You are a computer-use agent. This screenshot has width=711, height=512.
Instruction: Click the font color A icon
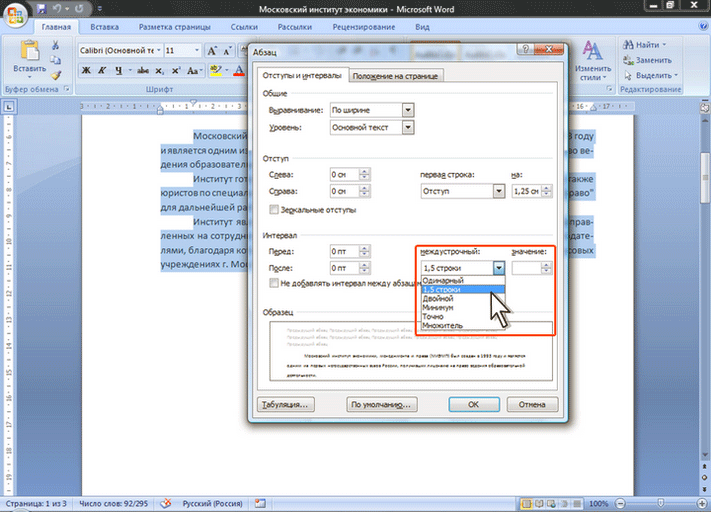click(239, 70)
